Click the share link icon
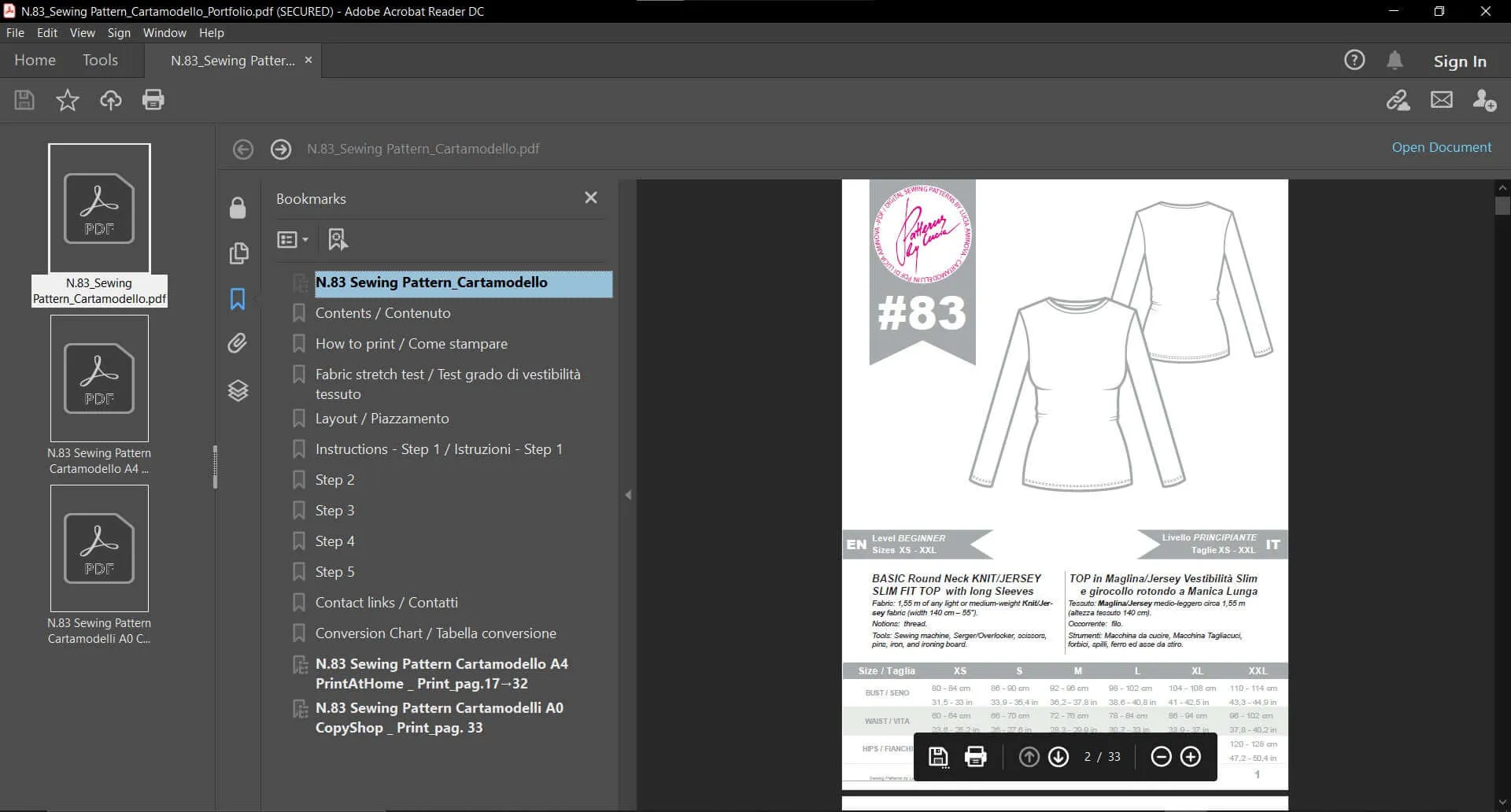 1398,100
